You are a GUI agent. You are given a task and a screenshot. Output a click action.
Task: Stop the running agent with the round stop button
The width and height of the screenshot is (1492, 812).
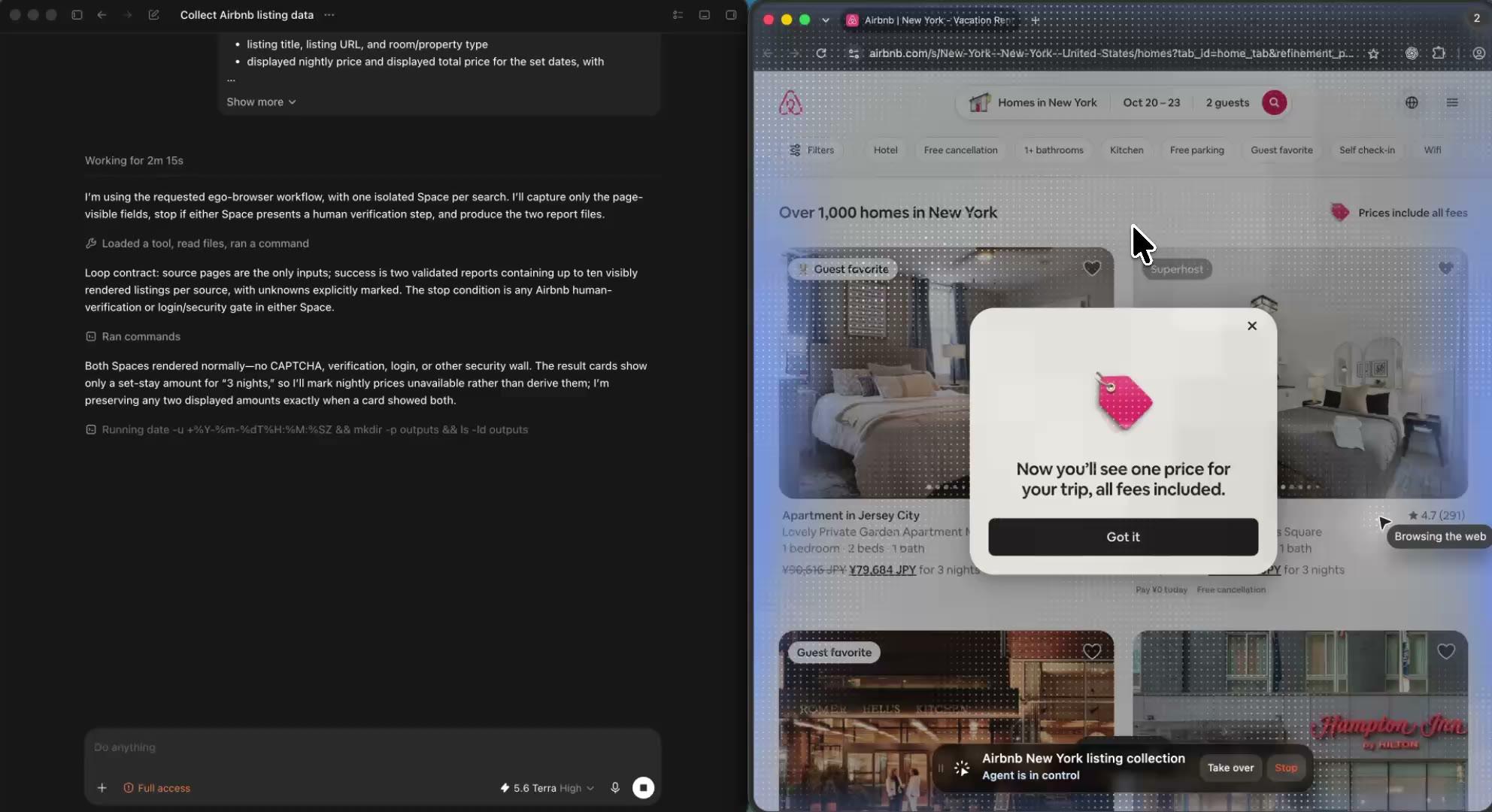pos(643,788)
